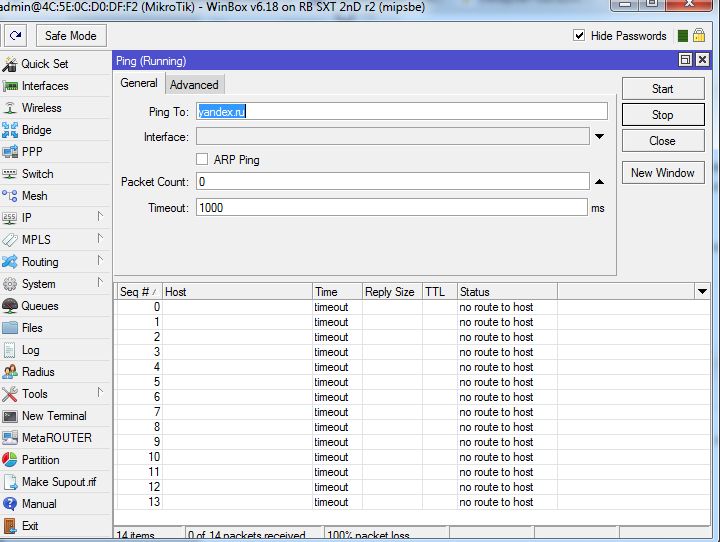Expand the Tools submenu arrow

click(x=101, y=392)
